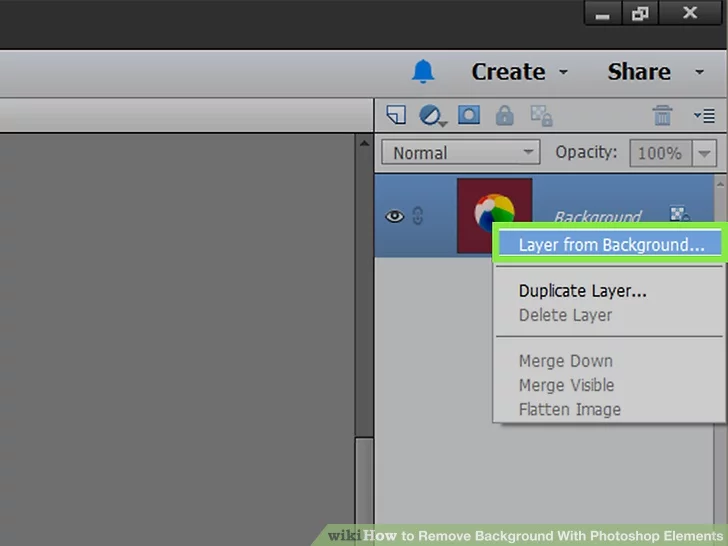Create a new layer icon

click(396, 115)
